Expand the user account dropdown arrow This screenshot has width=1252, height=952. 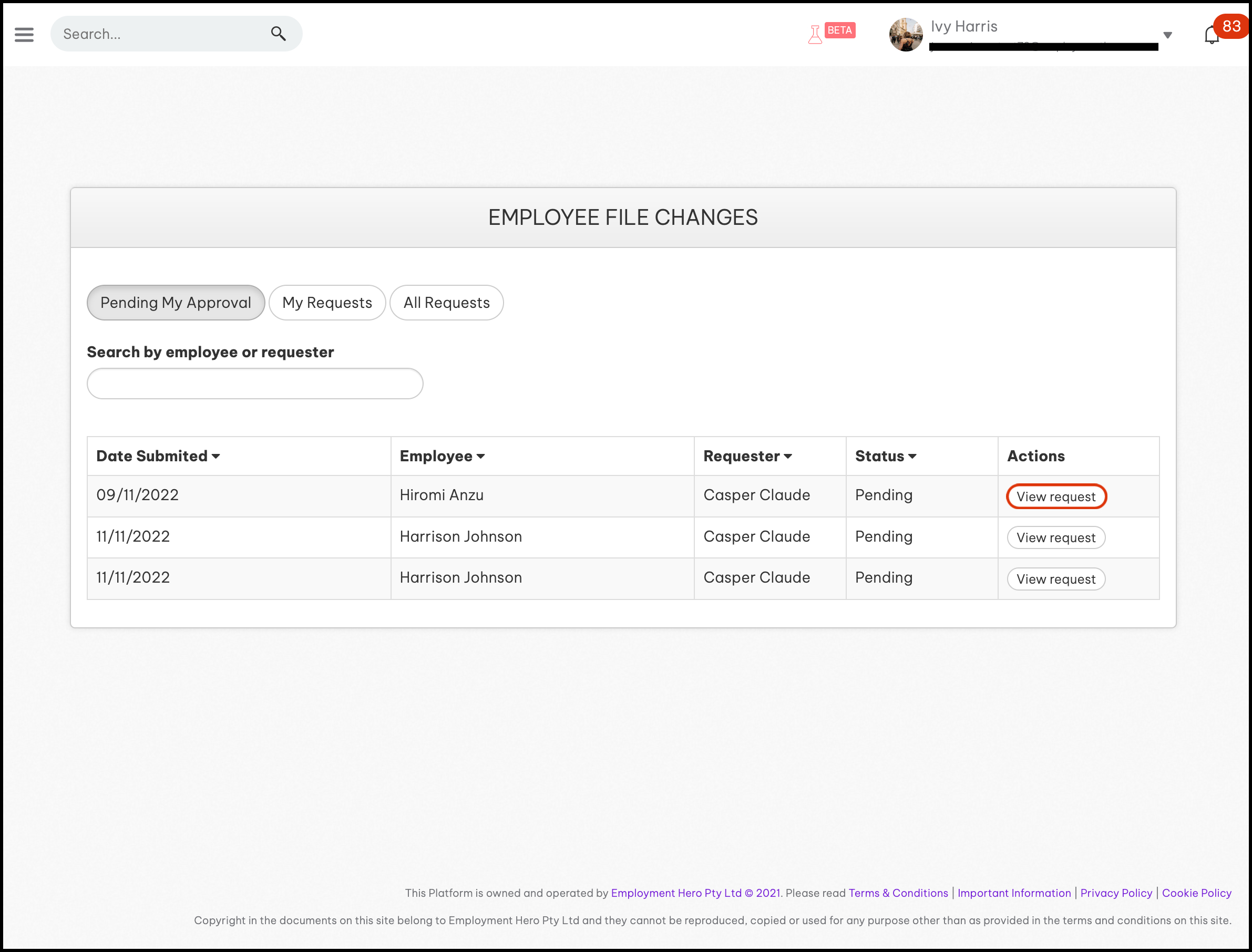[1167, 35]
